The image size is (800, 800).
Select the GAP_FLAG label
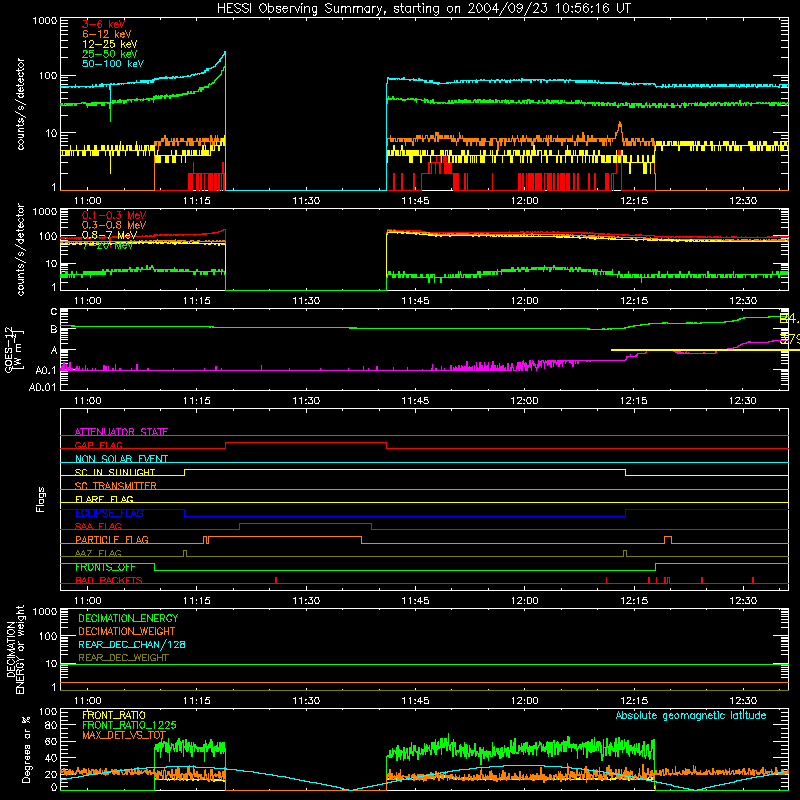pos(98,445)
